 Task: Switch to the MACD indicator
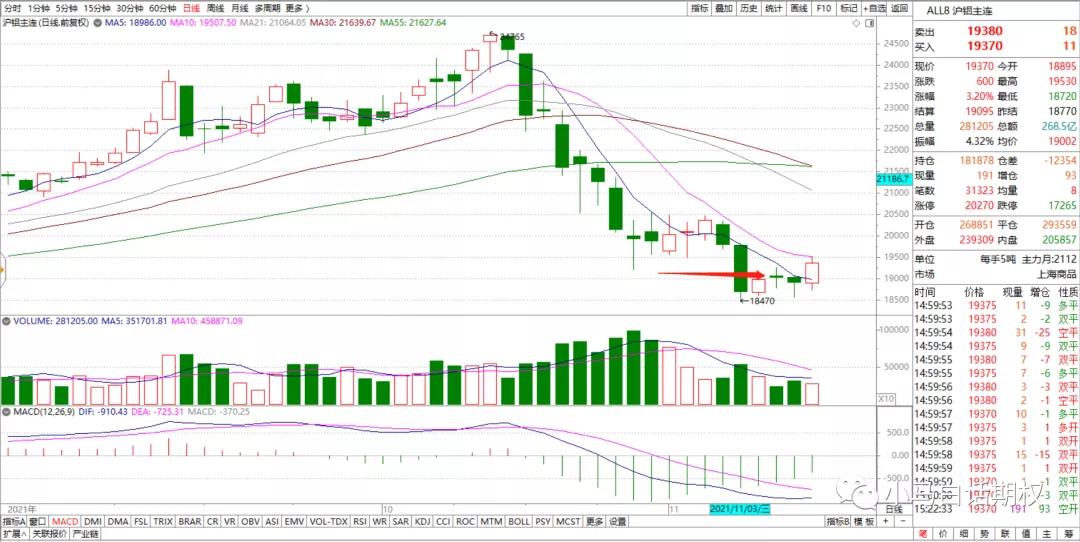tap(65, 521)
